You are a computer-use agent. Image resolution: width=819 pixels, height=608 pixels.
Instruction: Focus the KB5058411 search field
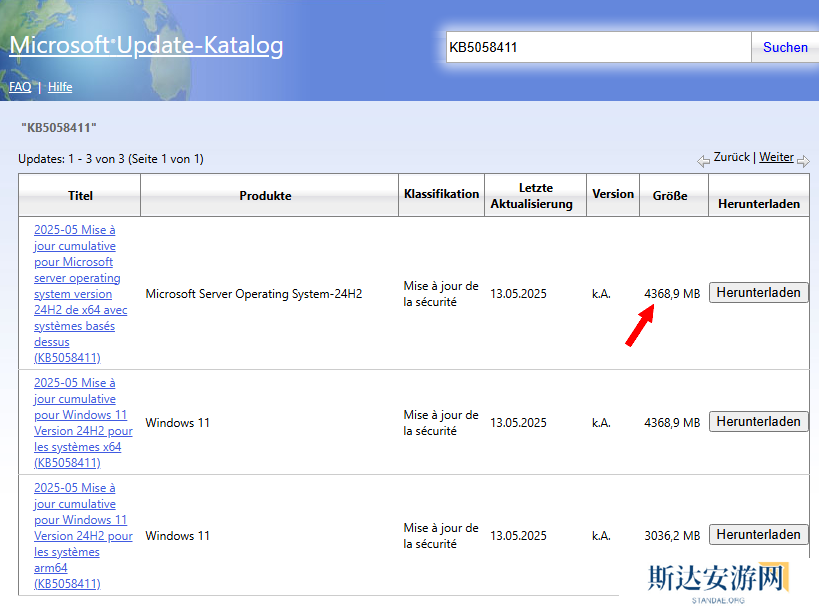[597, 47]
